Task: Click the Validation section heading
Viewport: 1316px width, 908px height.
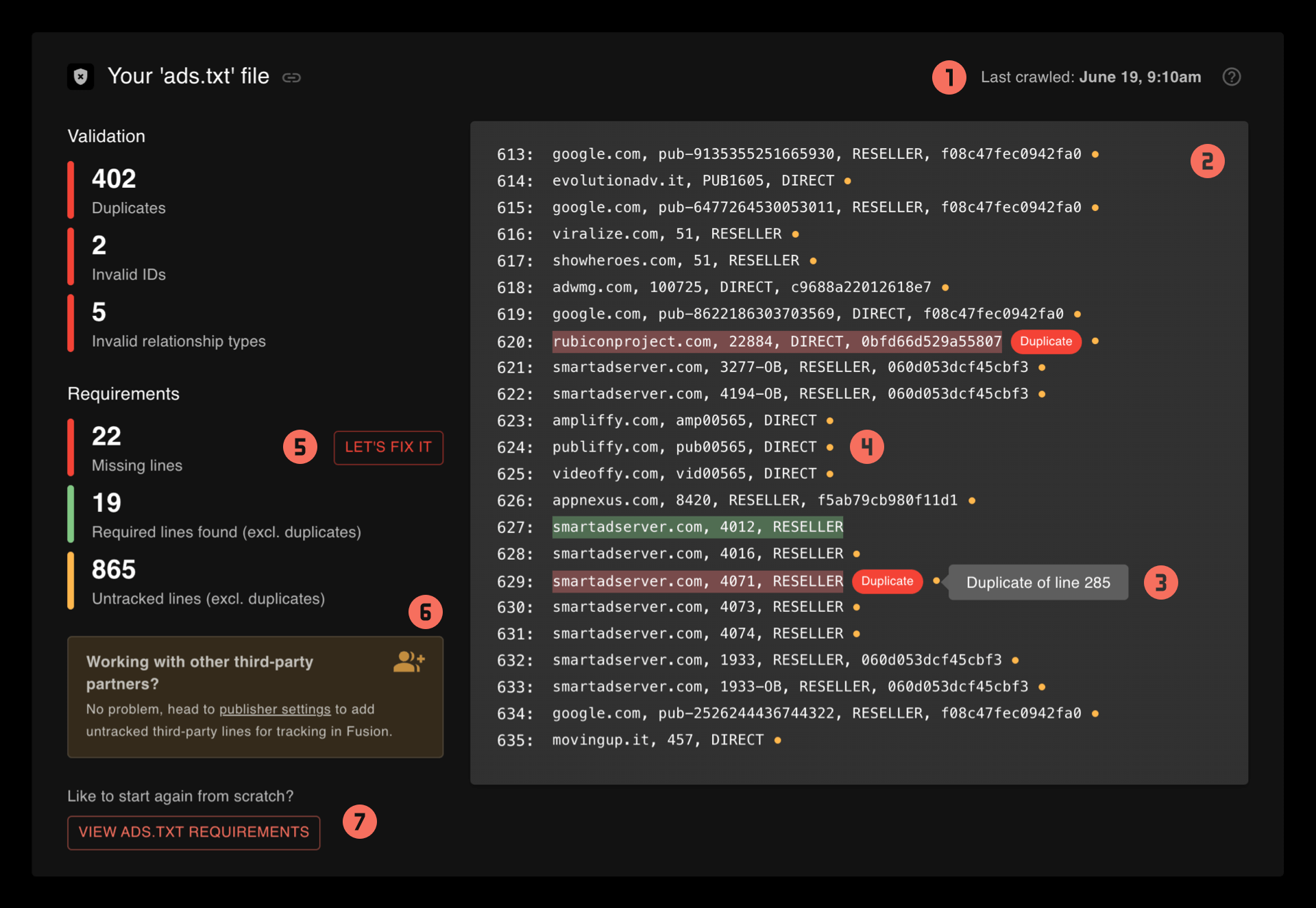Action: [x=106, y=136]
